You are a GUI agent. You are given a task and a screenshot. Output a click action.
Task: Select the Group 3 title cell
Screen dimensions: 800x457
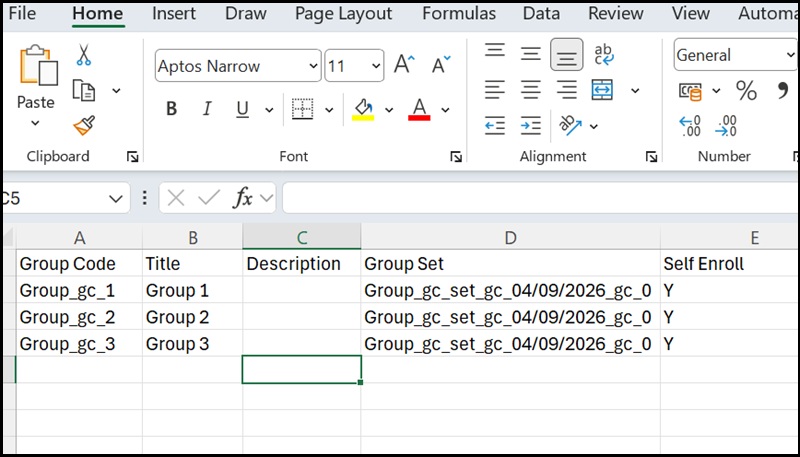[192, 343]
